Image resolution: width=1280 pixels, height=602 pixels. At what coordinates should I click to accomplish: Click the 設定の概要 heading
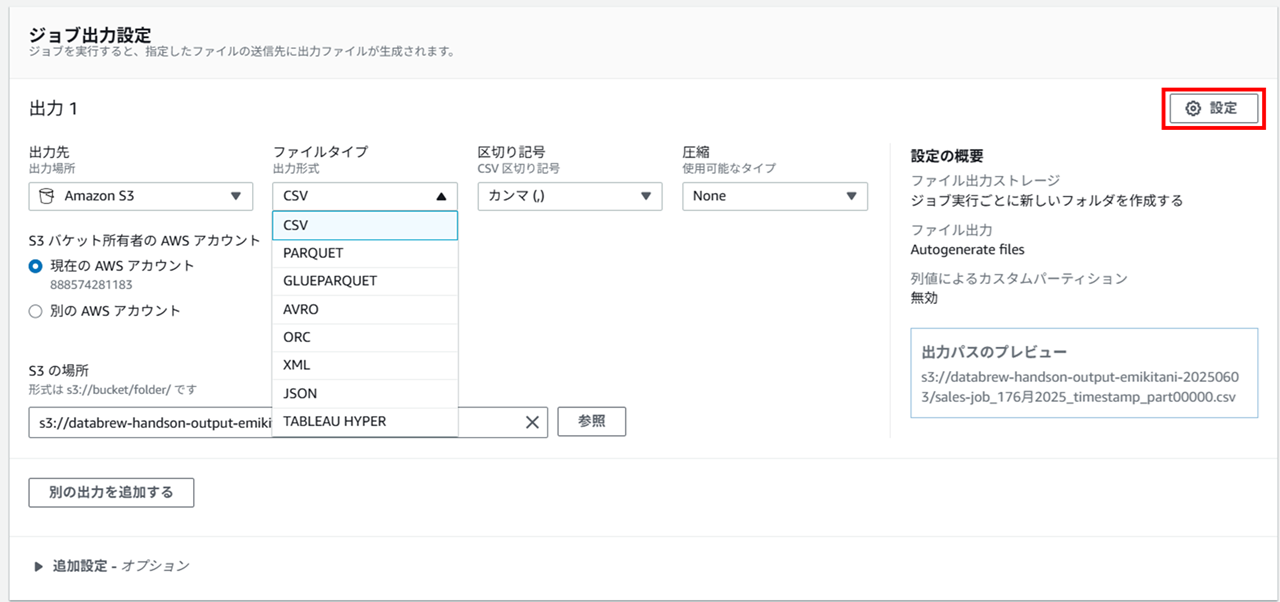click(x=947, y=156)
